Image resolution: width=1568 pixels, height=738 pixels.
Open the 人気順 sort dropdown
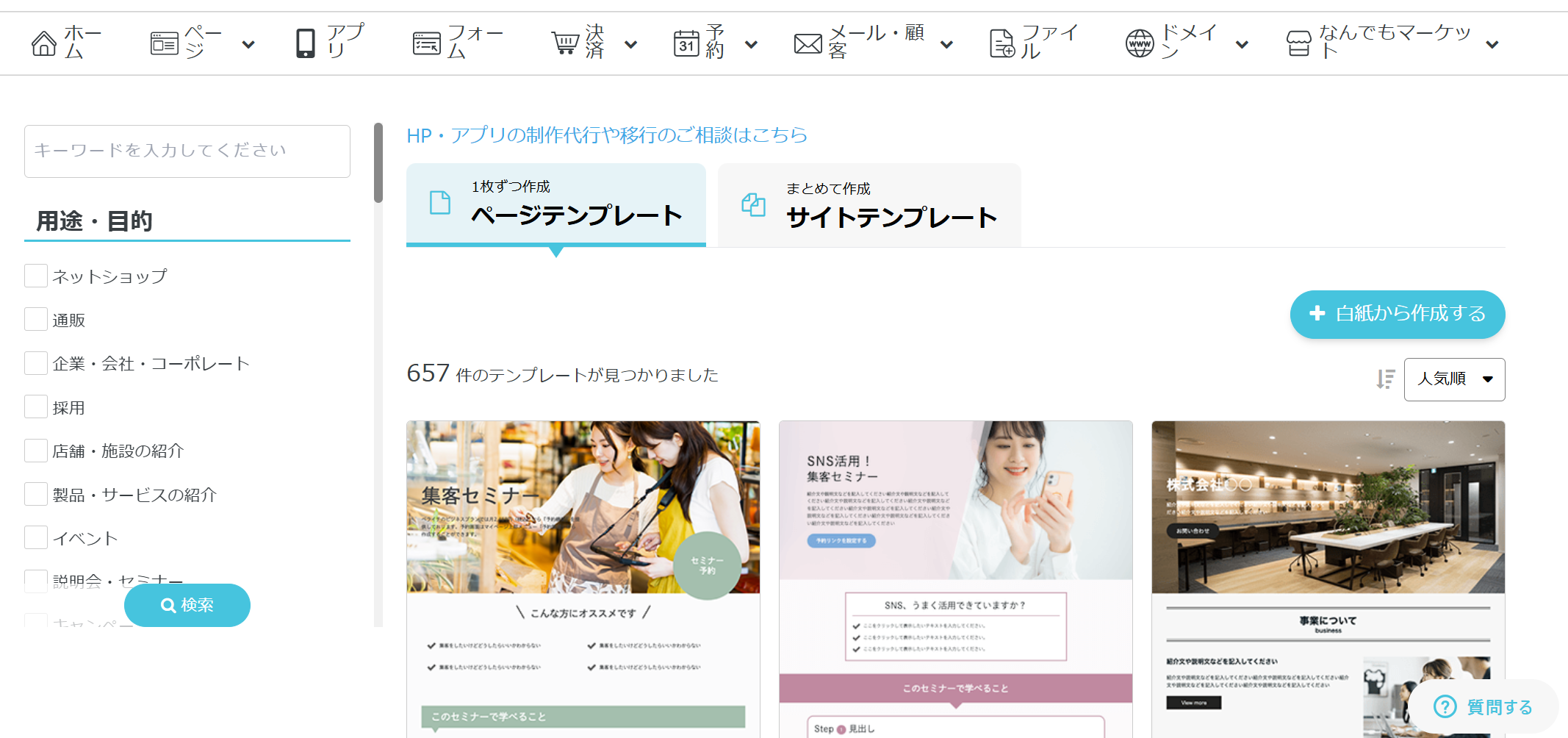[x=1454, y=379]
